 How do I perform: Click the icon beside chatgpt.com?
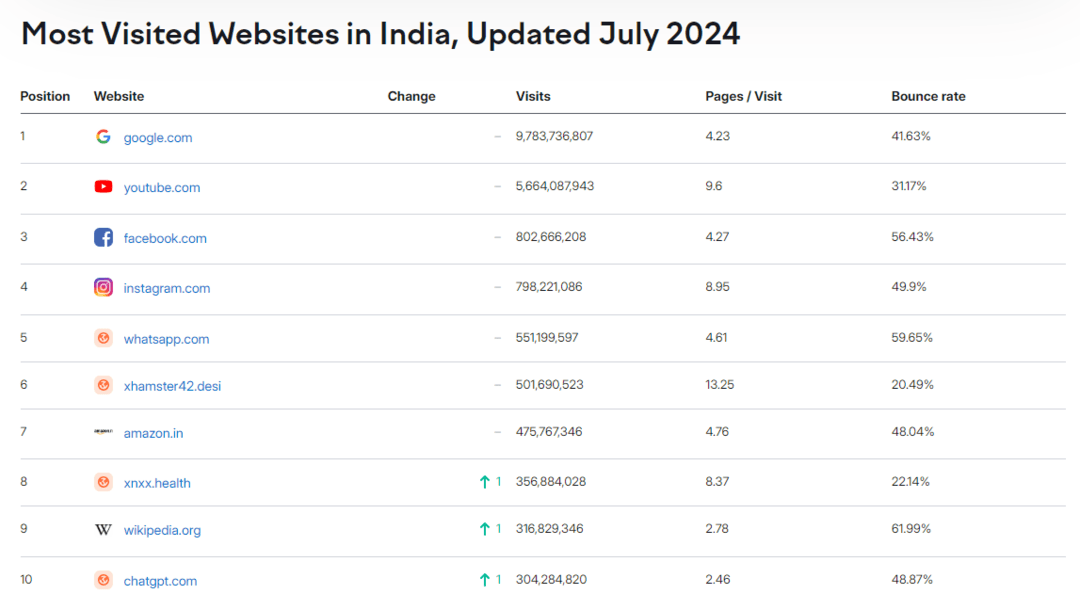[x=103, y=580]
